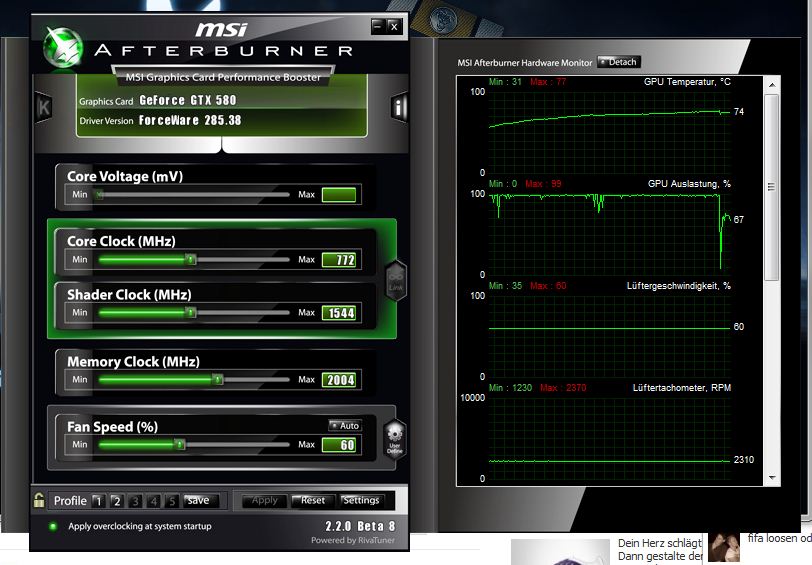Click the 'GeForce GTX 580' graphics card text
This screenshot has height=565, width=812.
coord(187,100)
